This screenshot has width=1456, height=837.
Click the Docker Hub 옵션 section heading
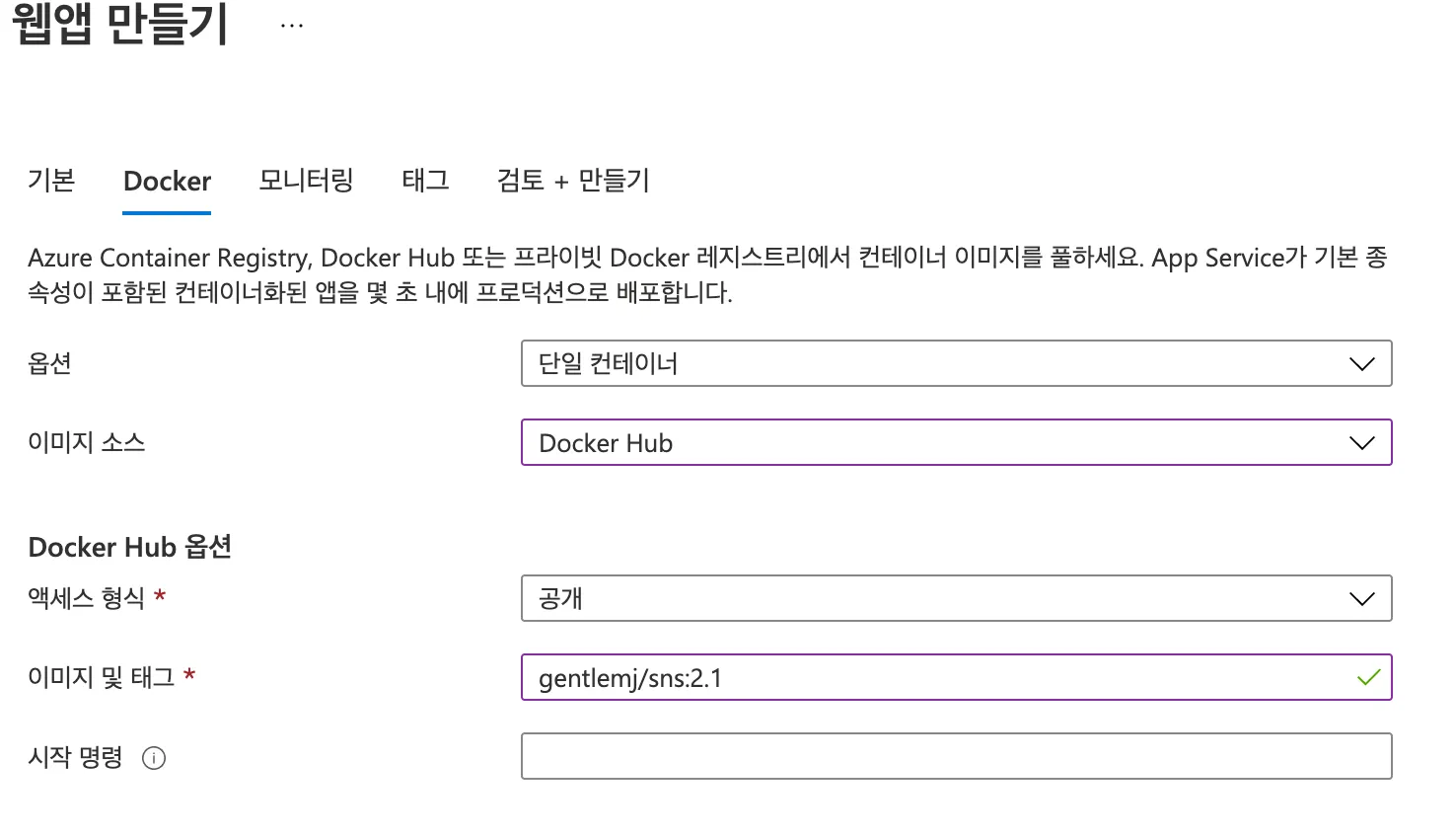point(129,547)
